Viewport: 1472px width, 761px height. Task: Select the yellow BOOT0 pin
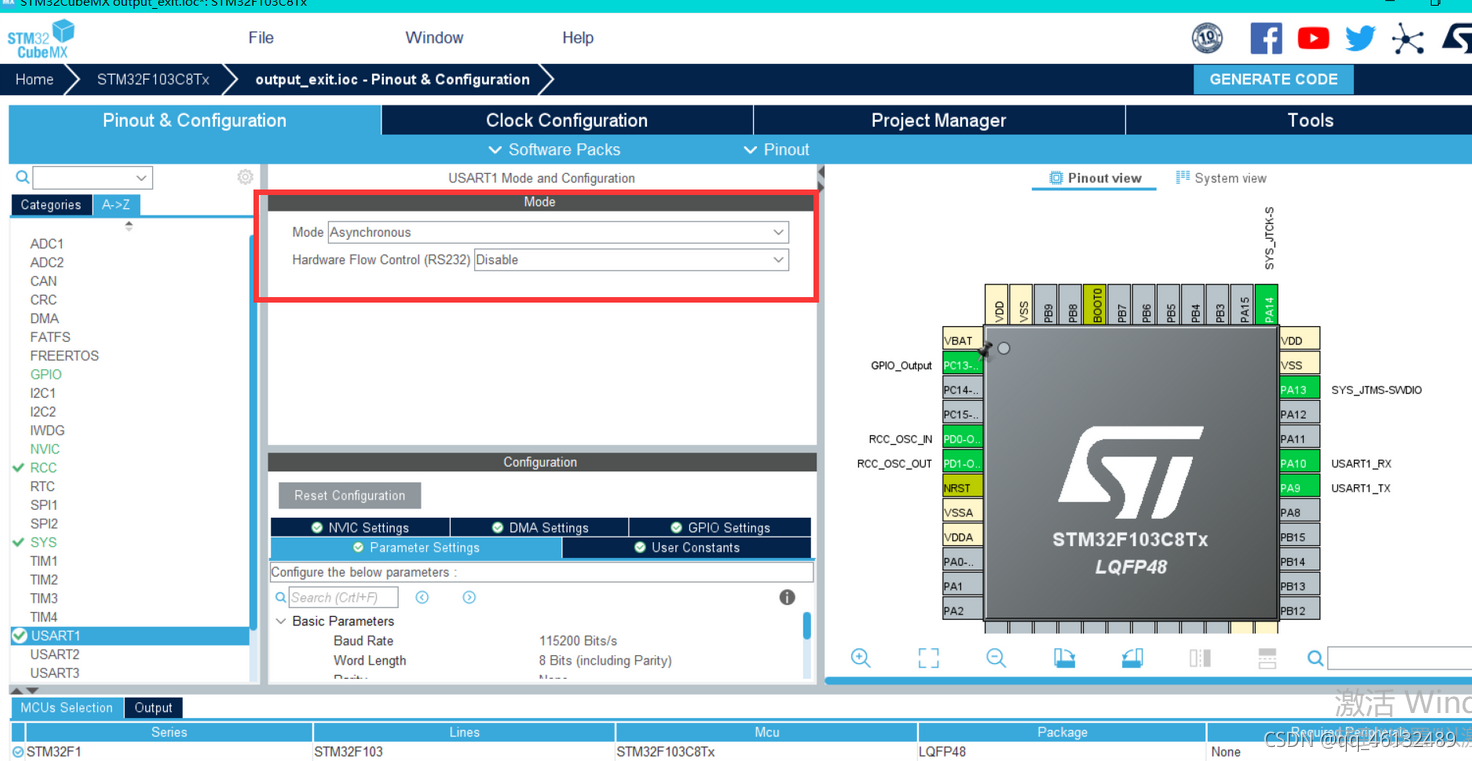click(1095, 305)
